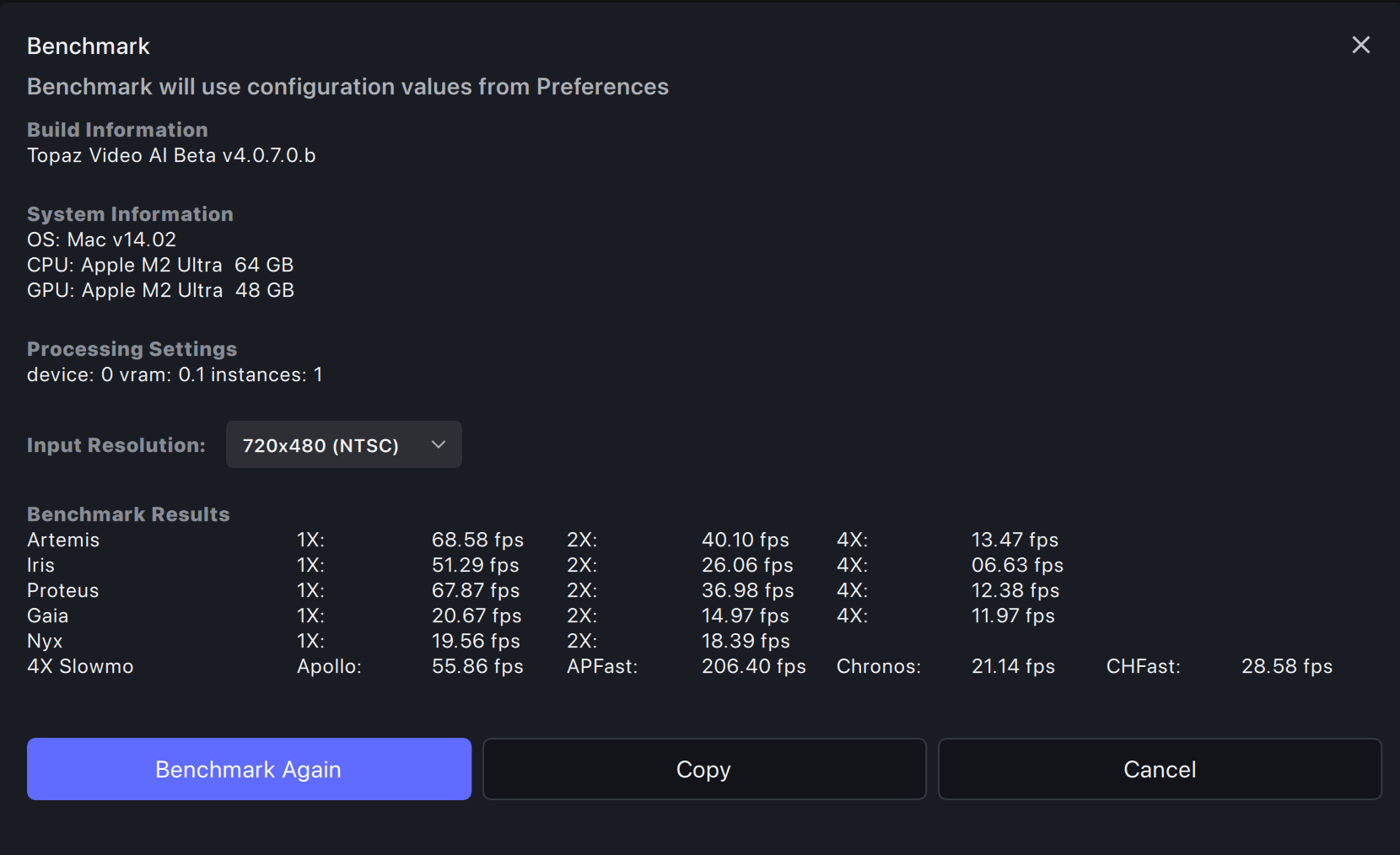Click Proteus 2X value '36.98 fps'
Viewport: 1400px width, 855px height.
point(748,590)
